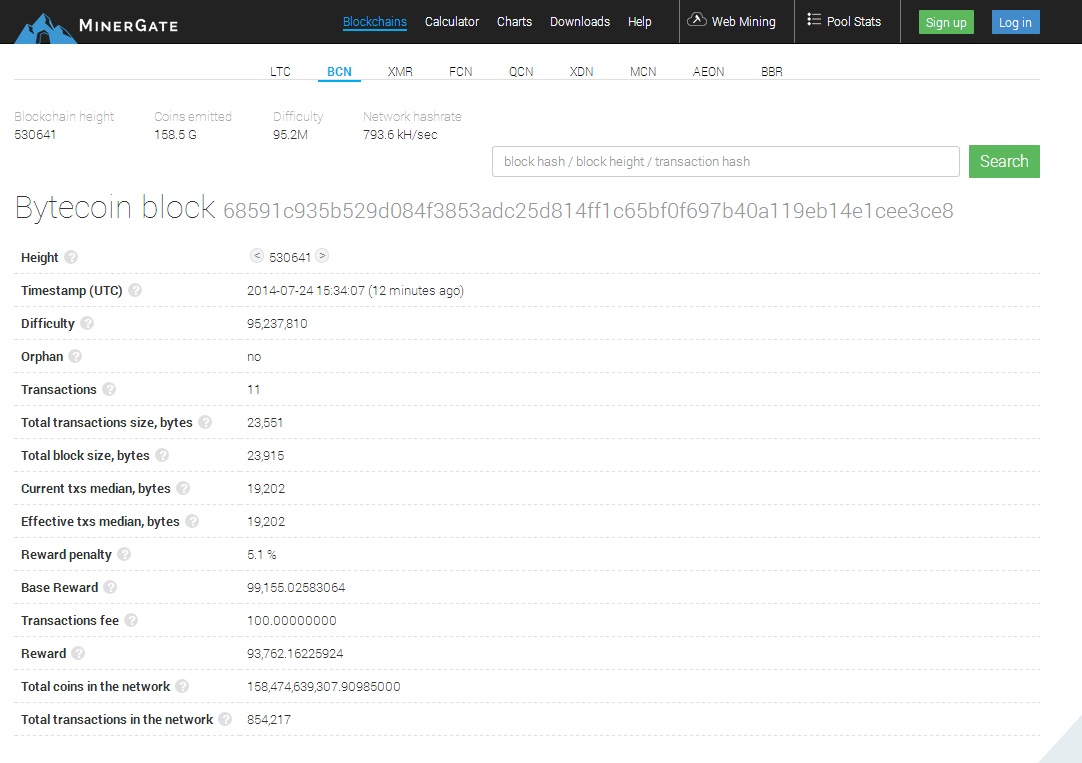The width and height of the screenshot is (1082, 763).
Task: Click total transactions value 854,217
Action: 269,720
